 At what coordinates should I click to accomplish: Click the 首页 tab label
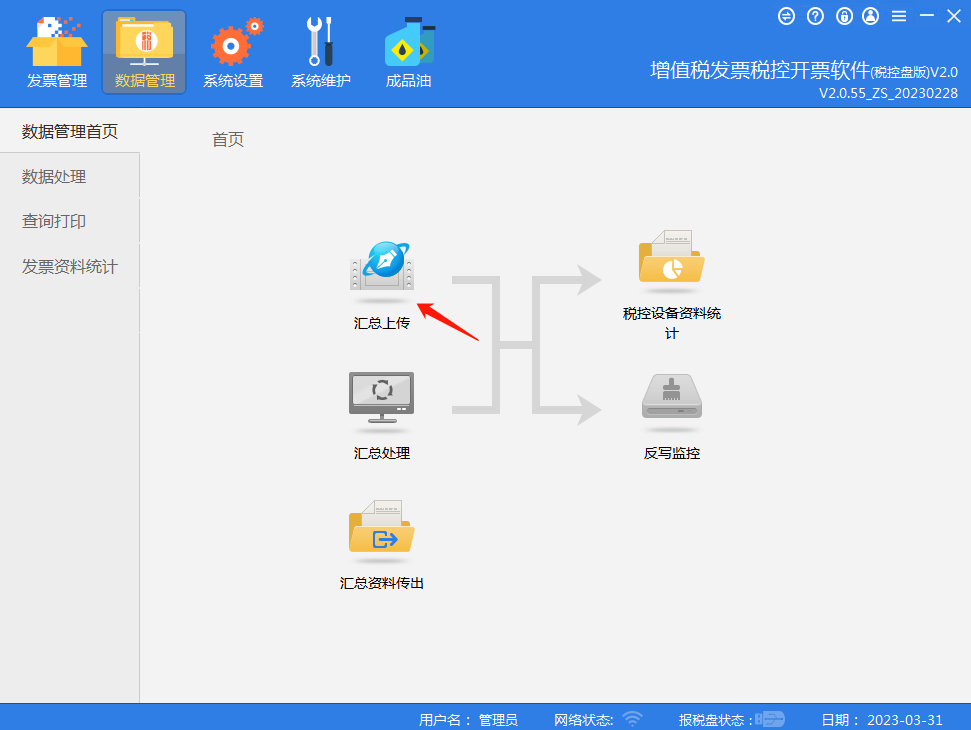click(228, 139)
